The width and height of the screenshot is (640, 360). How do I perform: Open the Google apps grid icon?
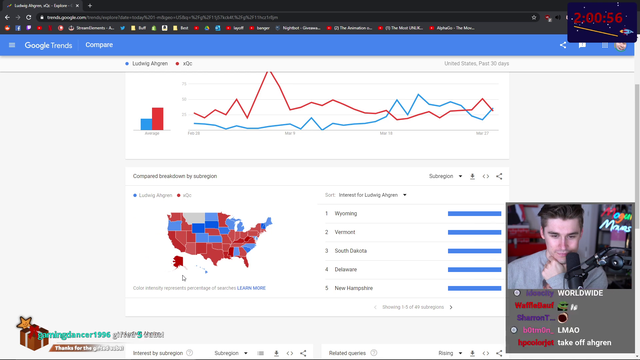[x=604, y=45]
